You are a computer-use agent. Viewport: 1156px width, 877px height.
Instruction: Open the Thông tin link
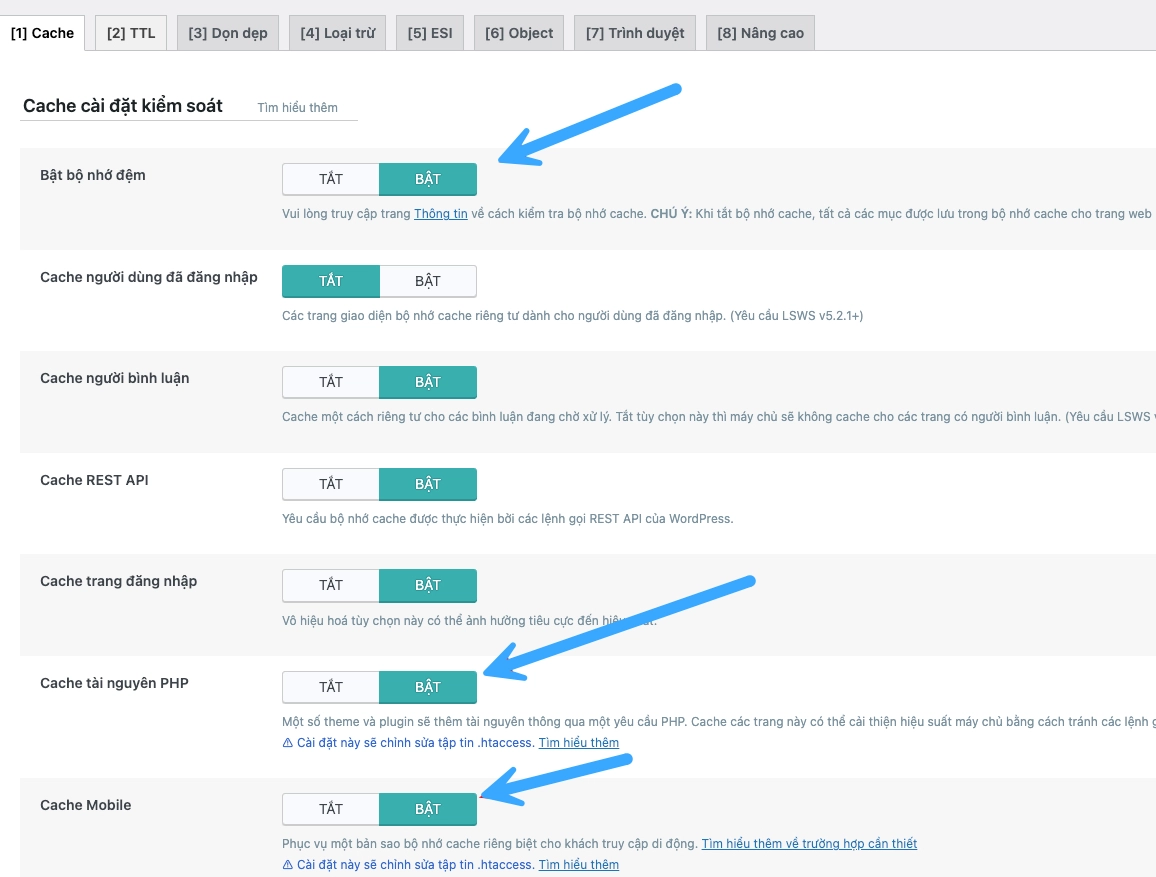pos(440,213)
